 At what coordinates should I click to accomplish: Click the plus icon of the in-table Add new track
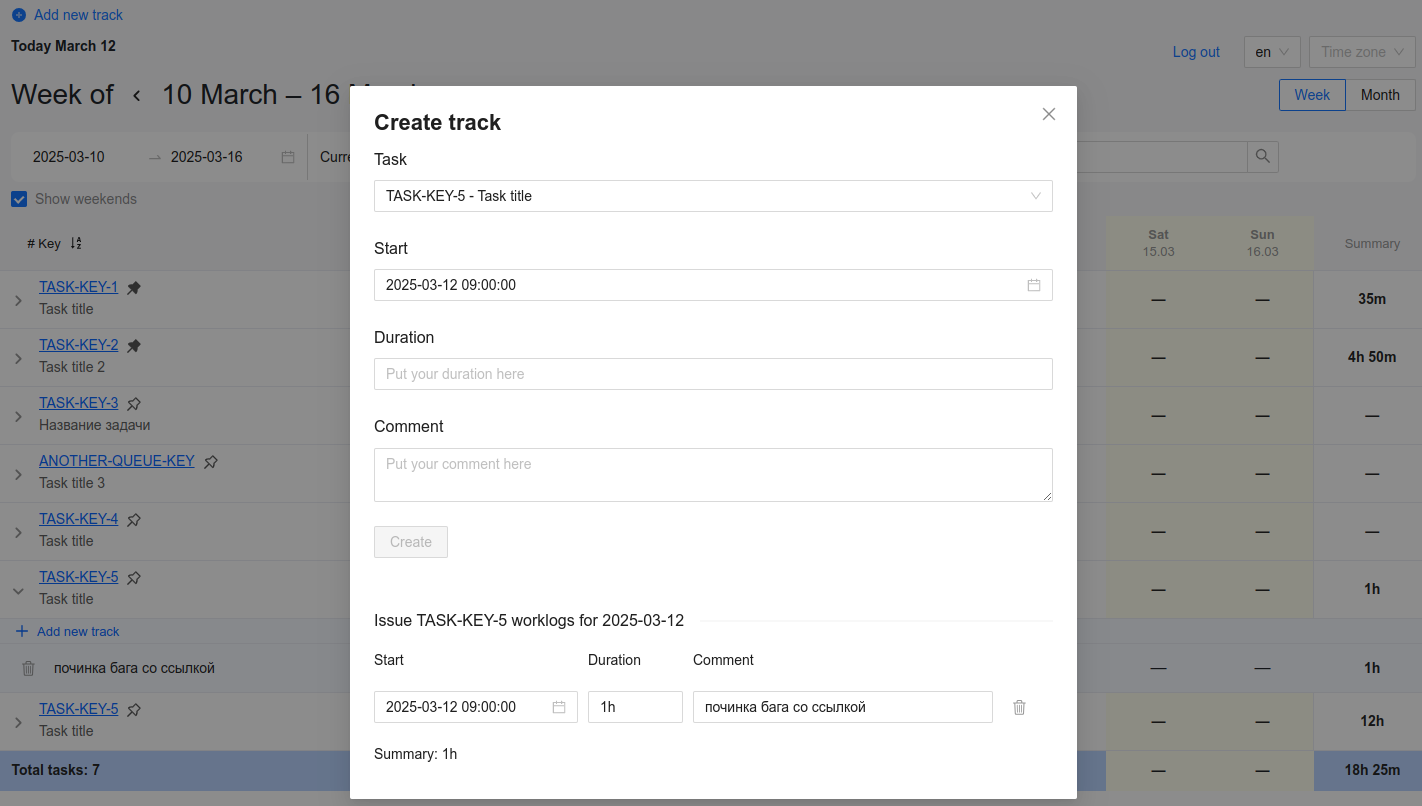point(22,631)
